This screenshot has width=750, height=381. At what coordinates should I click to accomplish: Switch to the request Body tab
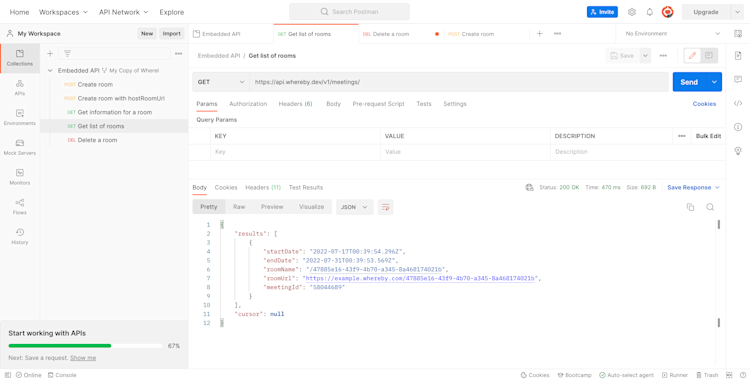333,104
